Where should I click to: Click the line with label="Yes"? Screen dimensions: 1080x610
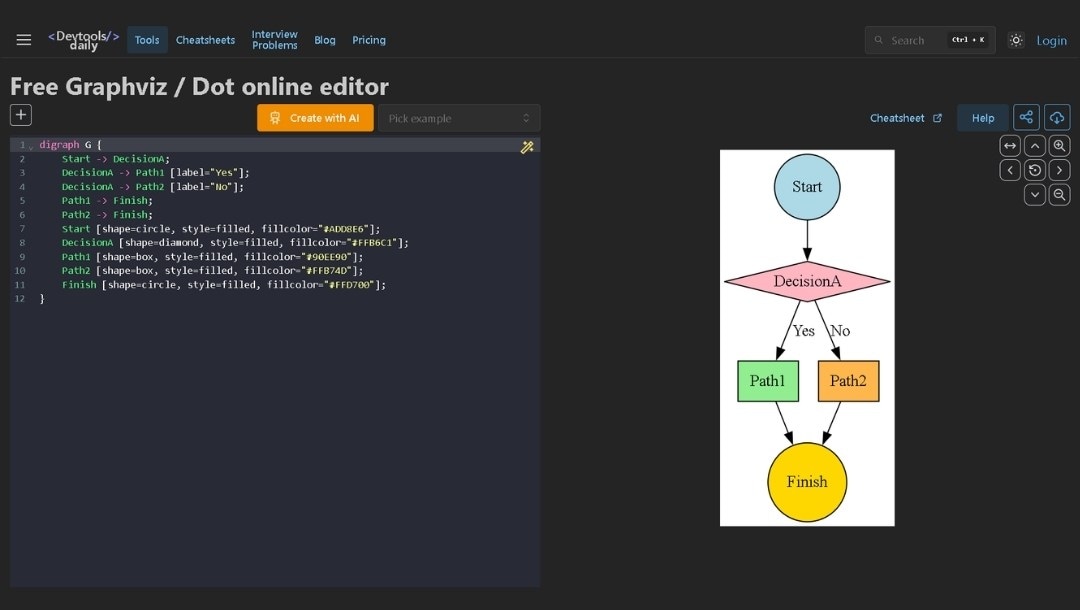click(x=156, y=173)
